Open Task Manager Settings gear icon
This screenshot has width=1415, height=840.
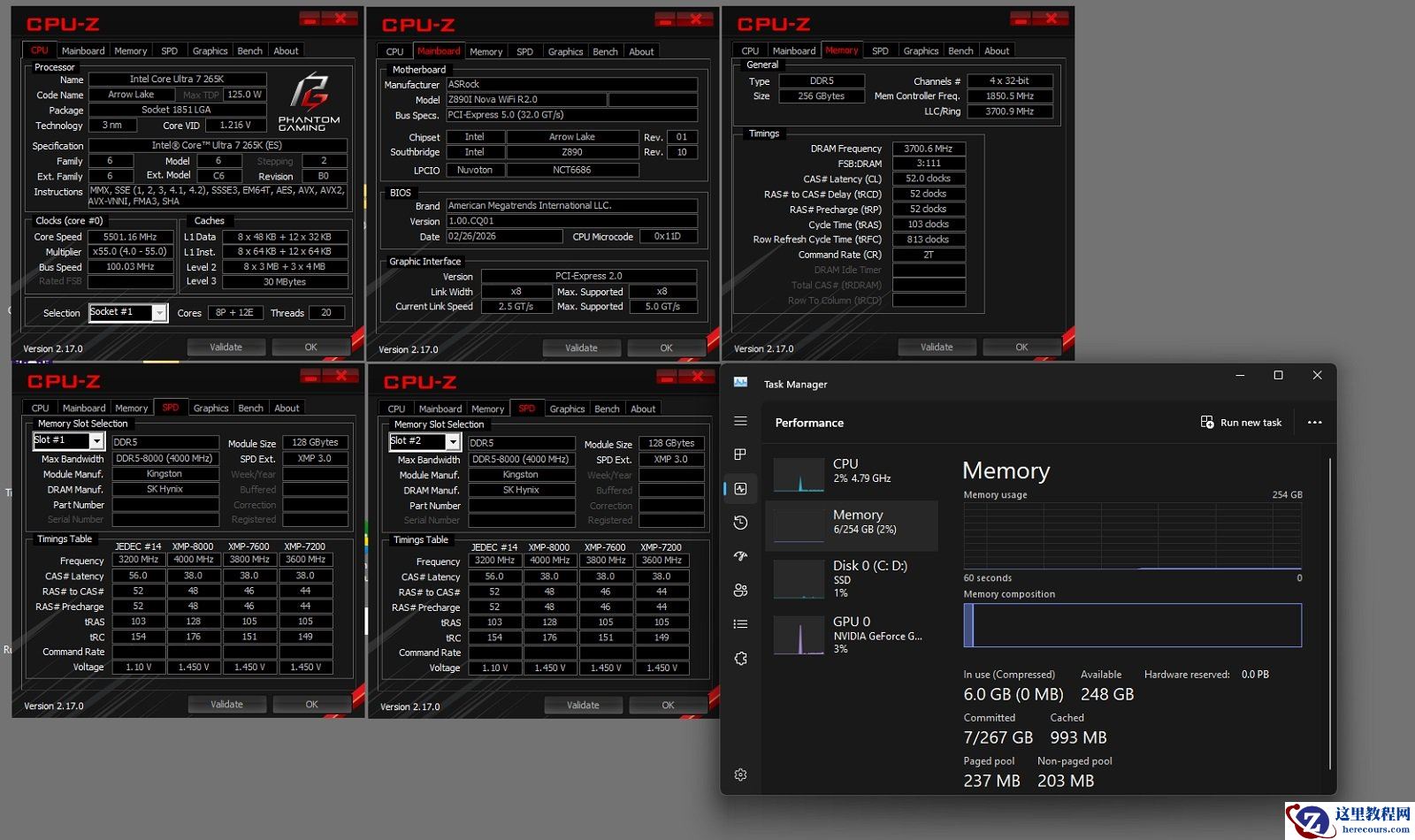(740, 775)
